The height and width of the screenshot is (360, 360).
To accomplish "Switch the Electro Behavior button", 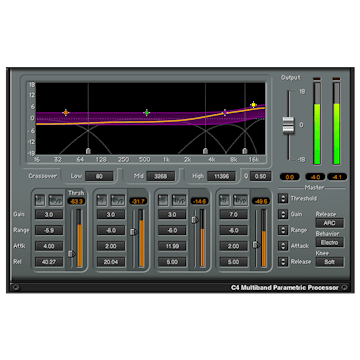I will pyautogui.click(x=330, y=242).
